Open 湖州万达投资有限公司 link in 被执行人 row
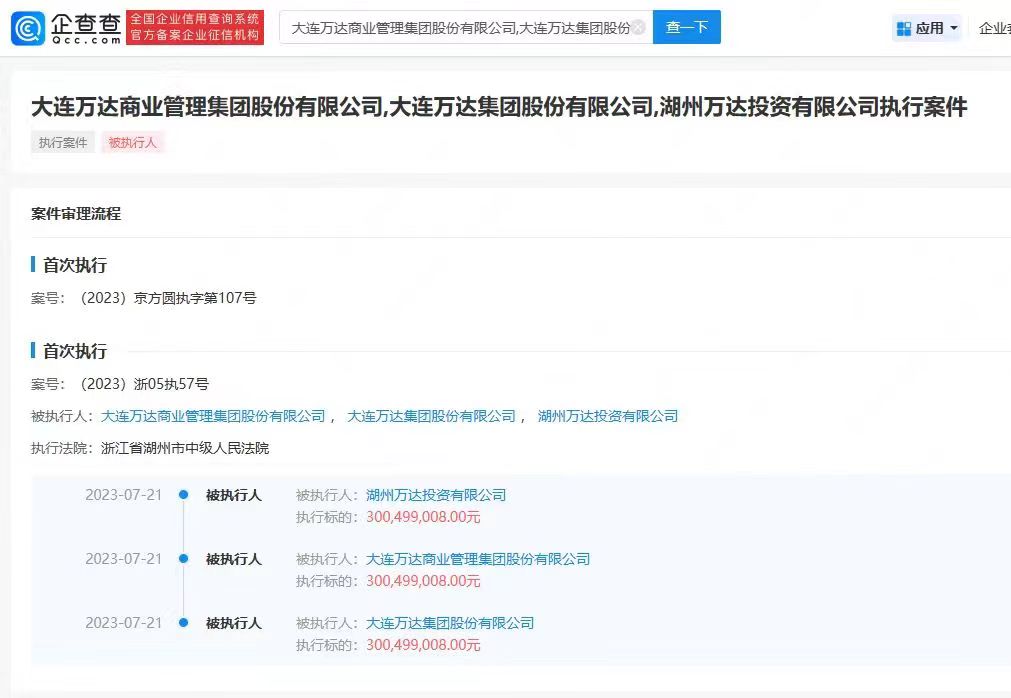Screen dimensions: 1011x698 tap(607, 416)
